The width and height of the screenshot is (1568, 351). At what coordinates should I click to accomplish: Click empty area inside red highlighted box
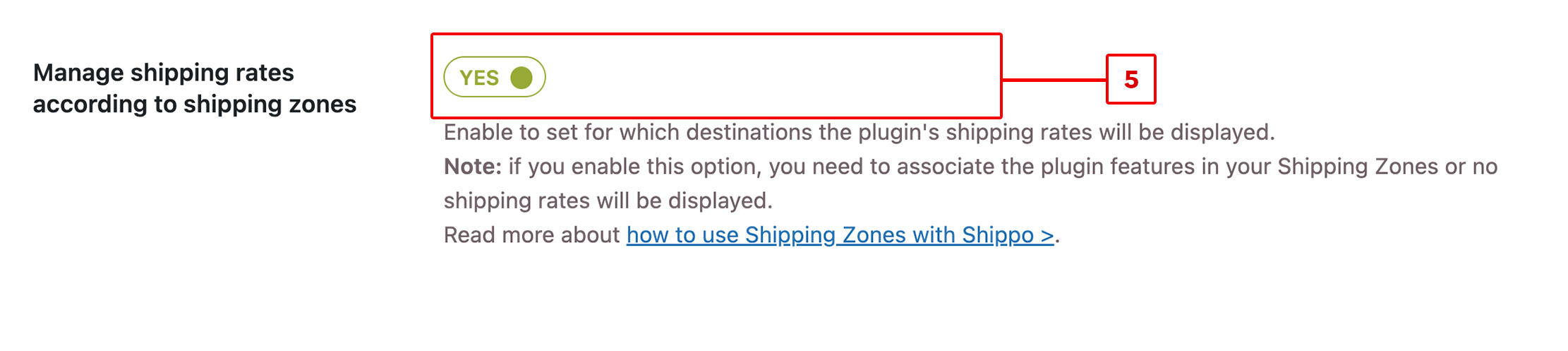776,76
